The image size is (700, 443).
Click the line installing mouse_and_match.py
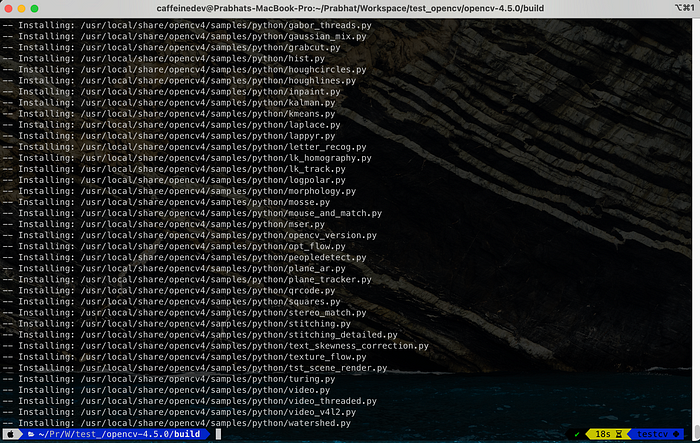coord(192,213)
